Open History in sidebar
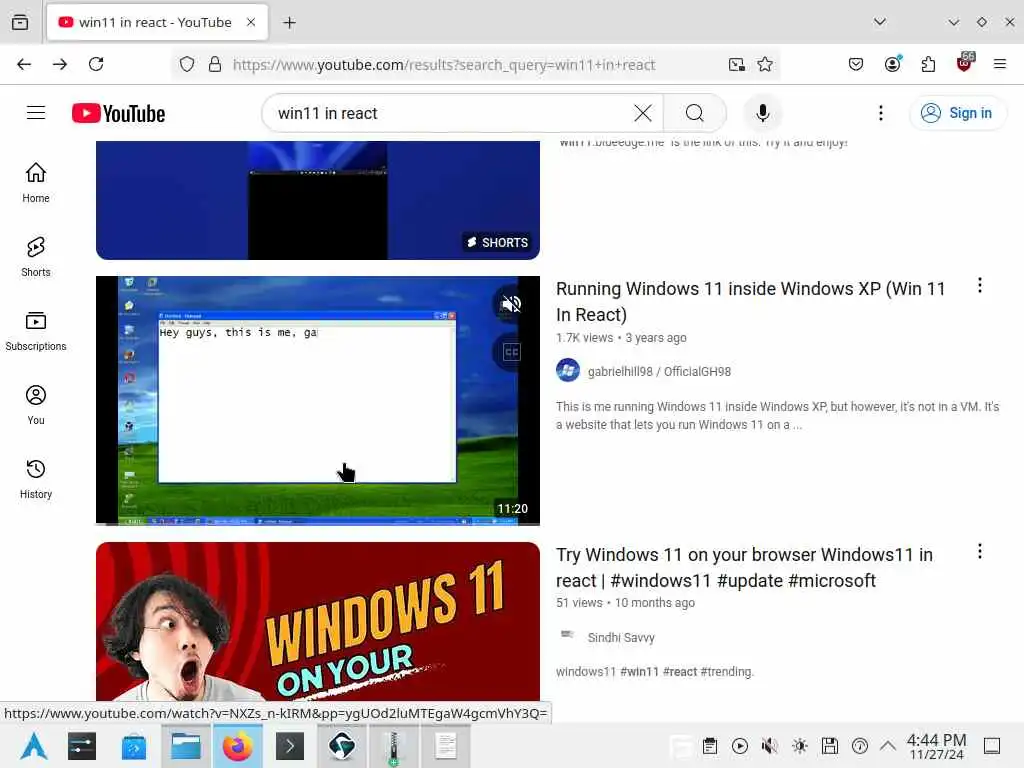 [x=36, y=479]
